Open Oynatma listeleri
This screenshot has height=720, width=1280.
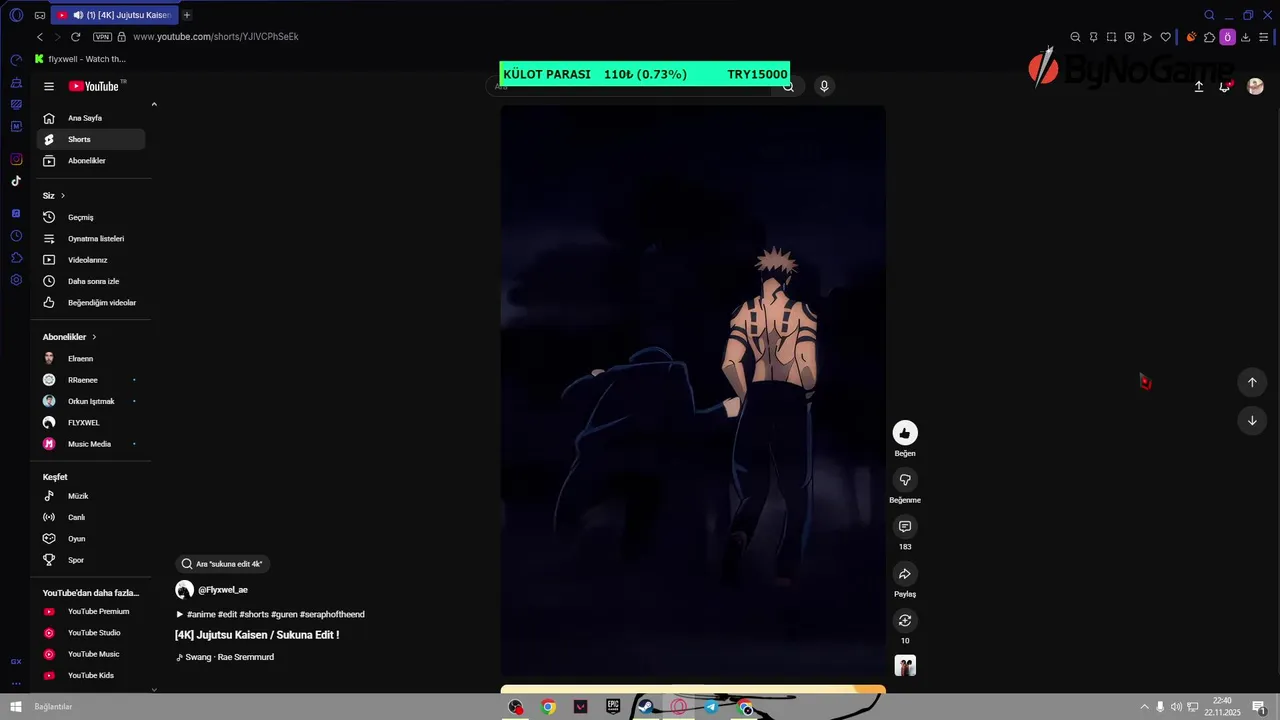(91, 239)
